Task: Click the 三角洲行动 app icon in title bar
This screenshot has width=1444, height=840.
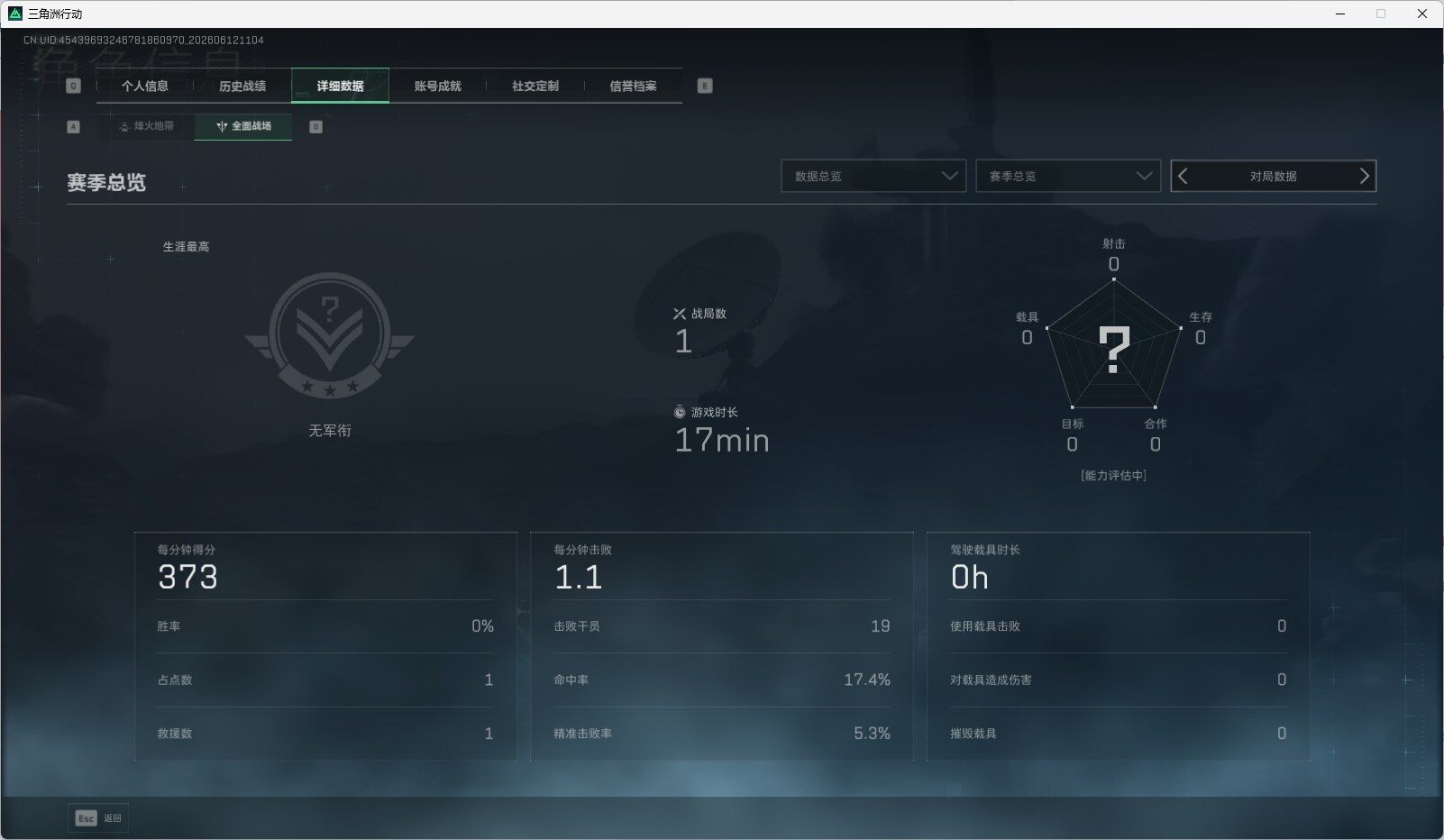Action: 14,14
